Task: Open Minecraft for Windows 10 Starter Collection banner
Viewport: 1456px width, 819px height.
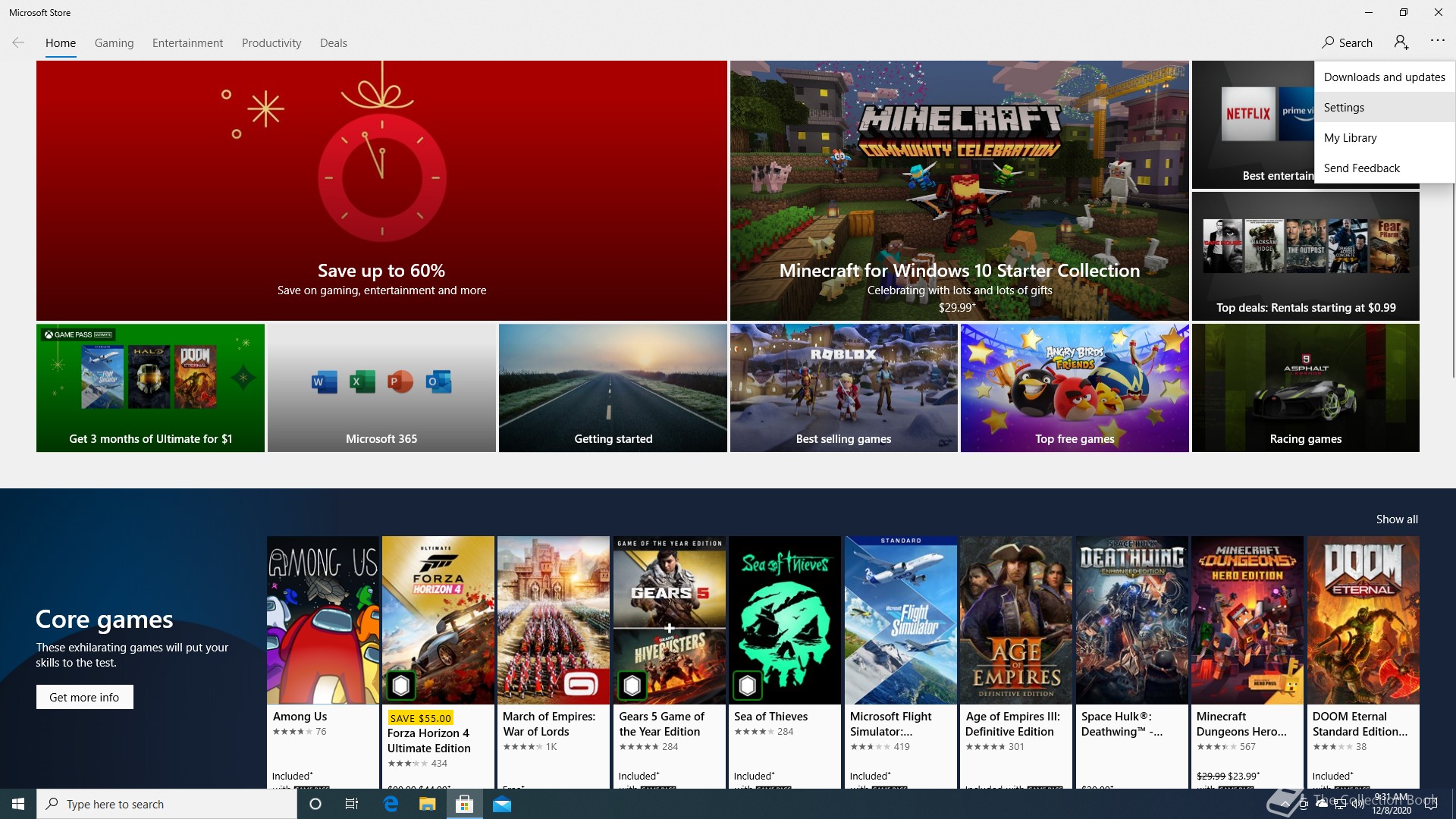Action: pyautogui.click(x=959, y=190)
